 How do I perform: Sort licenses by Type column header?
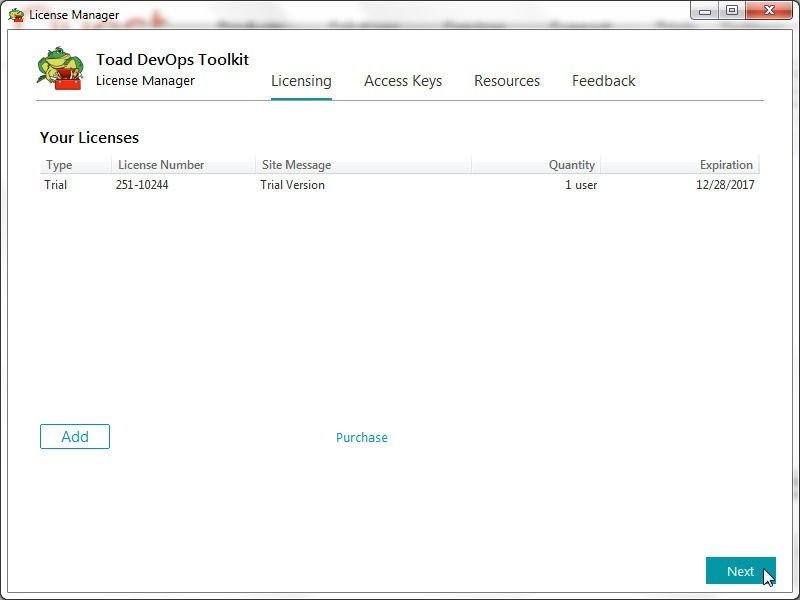tap(76, 165)
